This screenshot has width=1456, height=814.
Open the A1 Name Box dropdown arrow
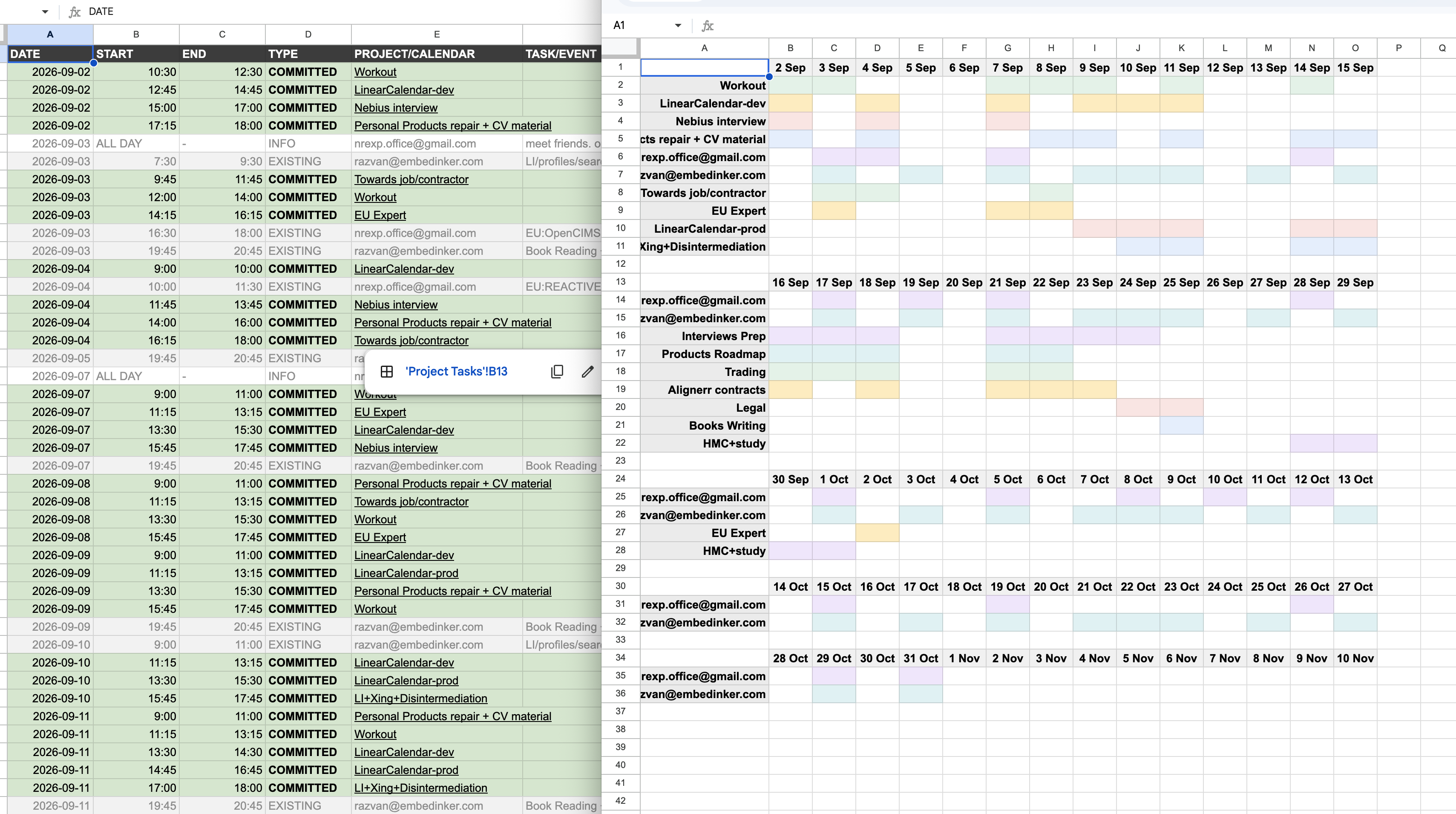click(678, 26)
